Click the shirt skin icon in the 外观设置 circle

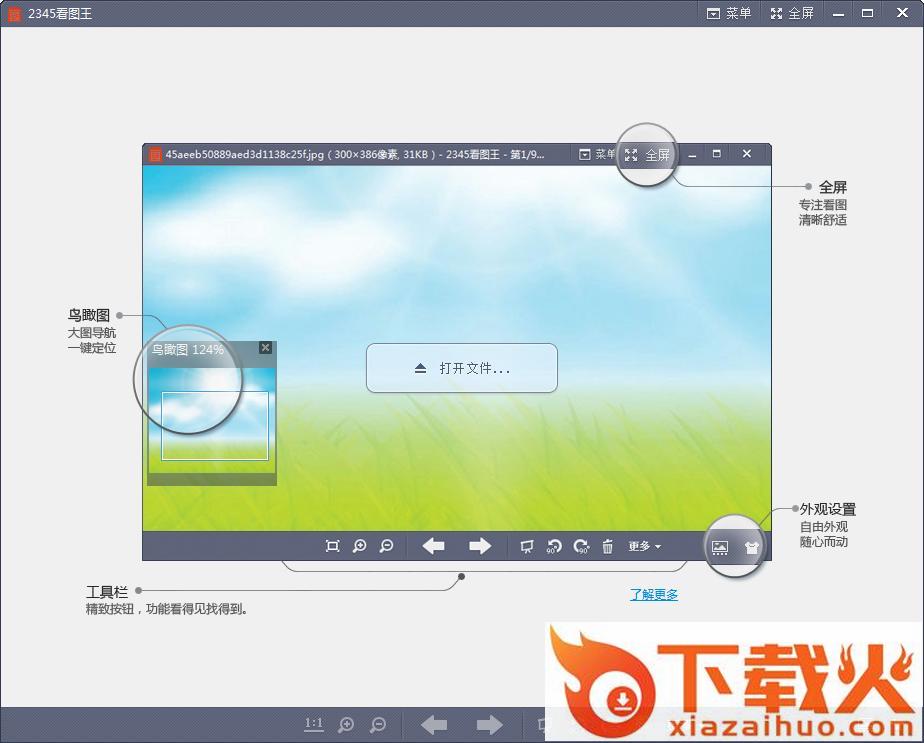click(751, 548)
